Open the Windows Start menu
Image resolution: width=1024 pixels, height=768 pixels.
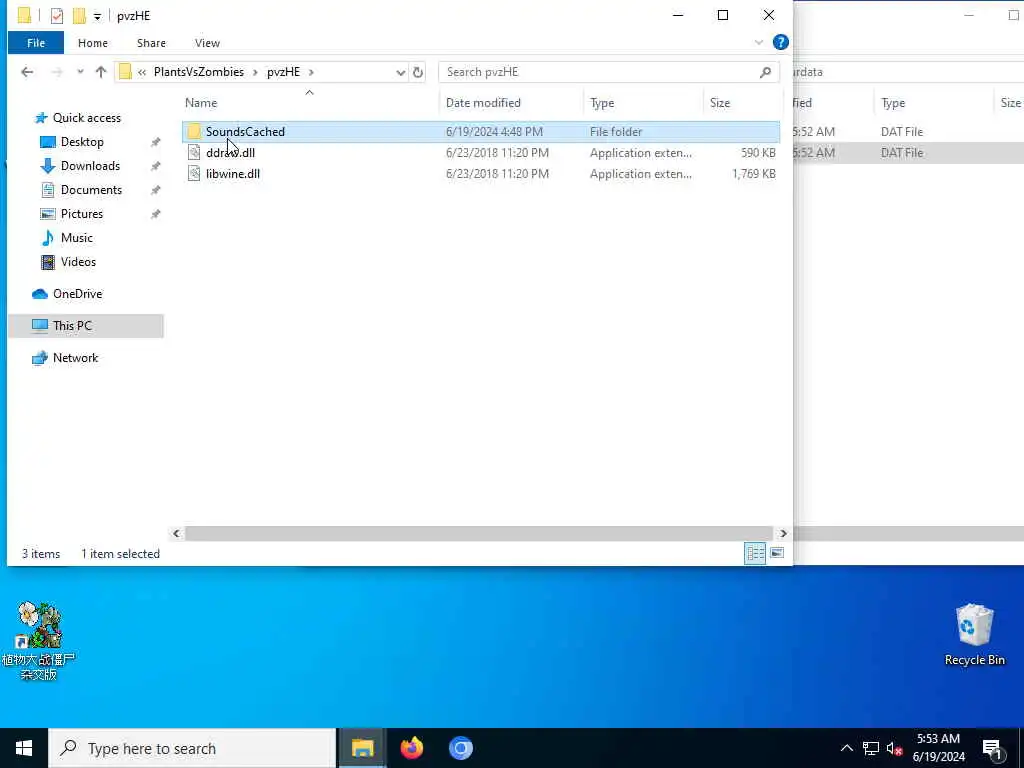(x=24, y=748)
